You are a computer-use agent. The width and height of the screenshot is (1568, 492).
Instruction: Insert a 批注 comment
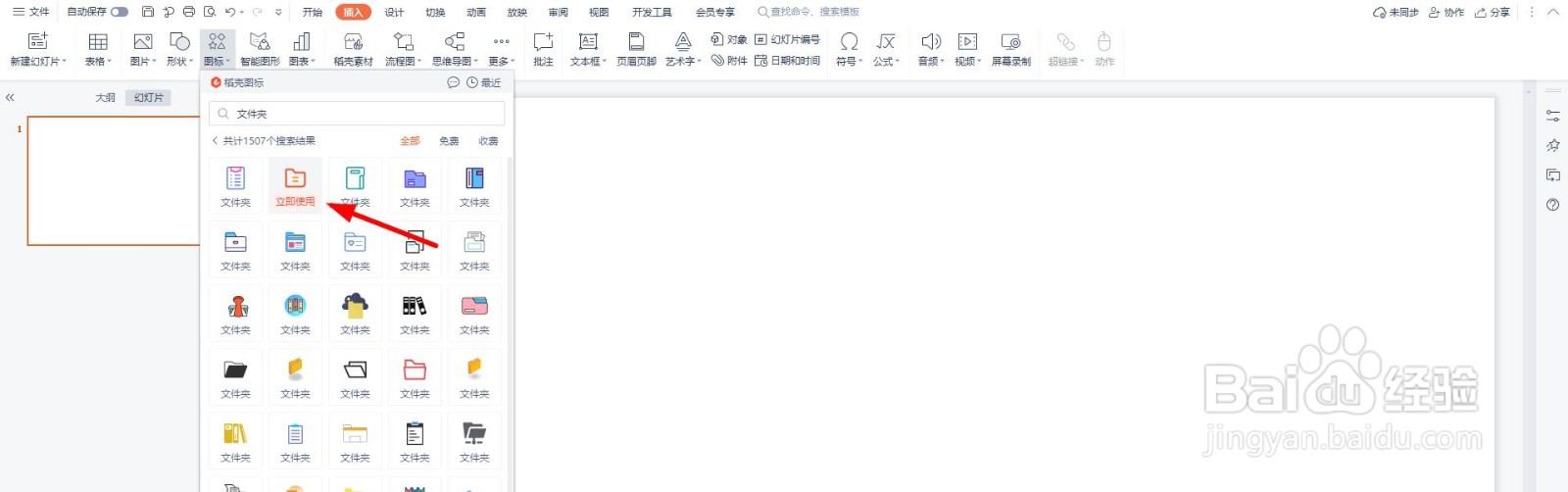pos(543,48)
